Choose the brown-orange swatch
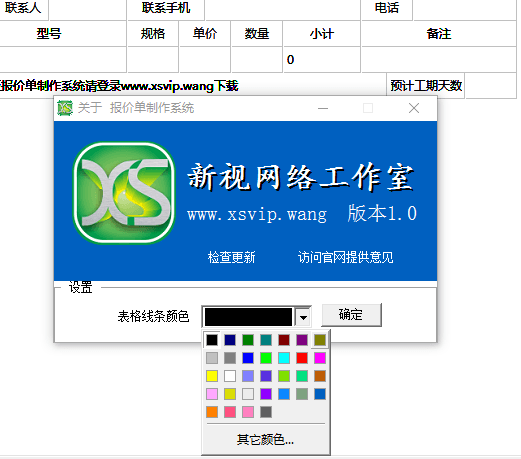Viewport: 521px width, 459px height. [320, 376]
